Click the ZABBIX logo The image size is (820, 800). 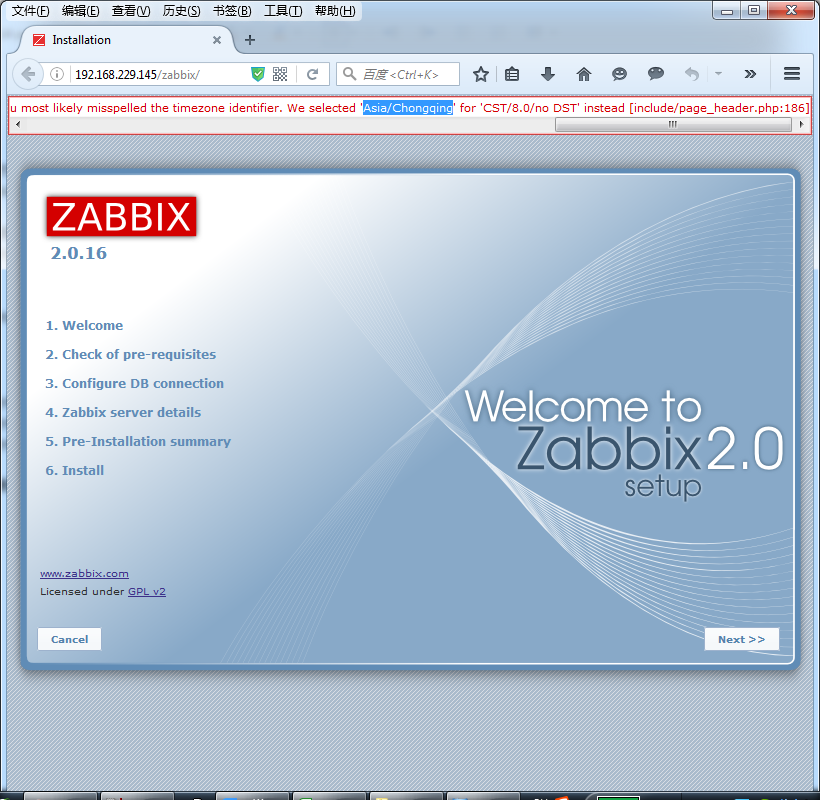121,216
